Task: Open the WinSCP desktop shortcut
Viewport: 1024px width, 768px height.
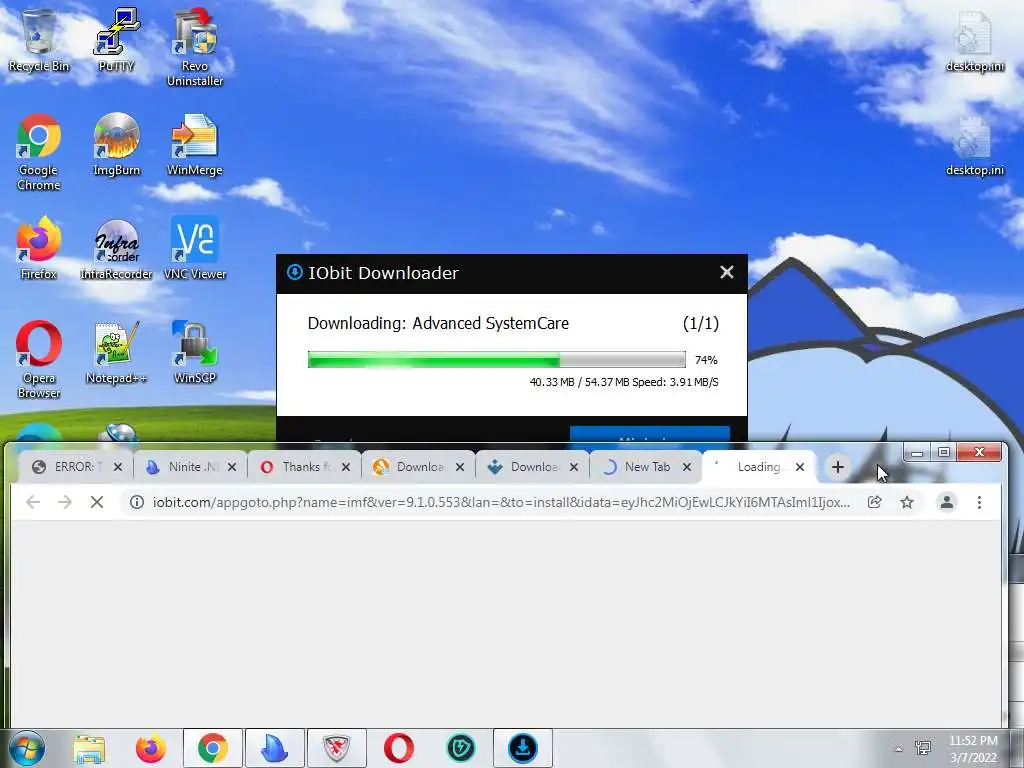Action: click(x=195, y=352)
